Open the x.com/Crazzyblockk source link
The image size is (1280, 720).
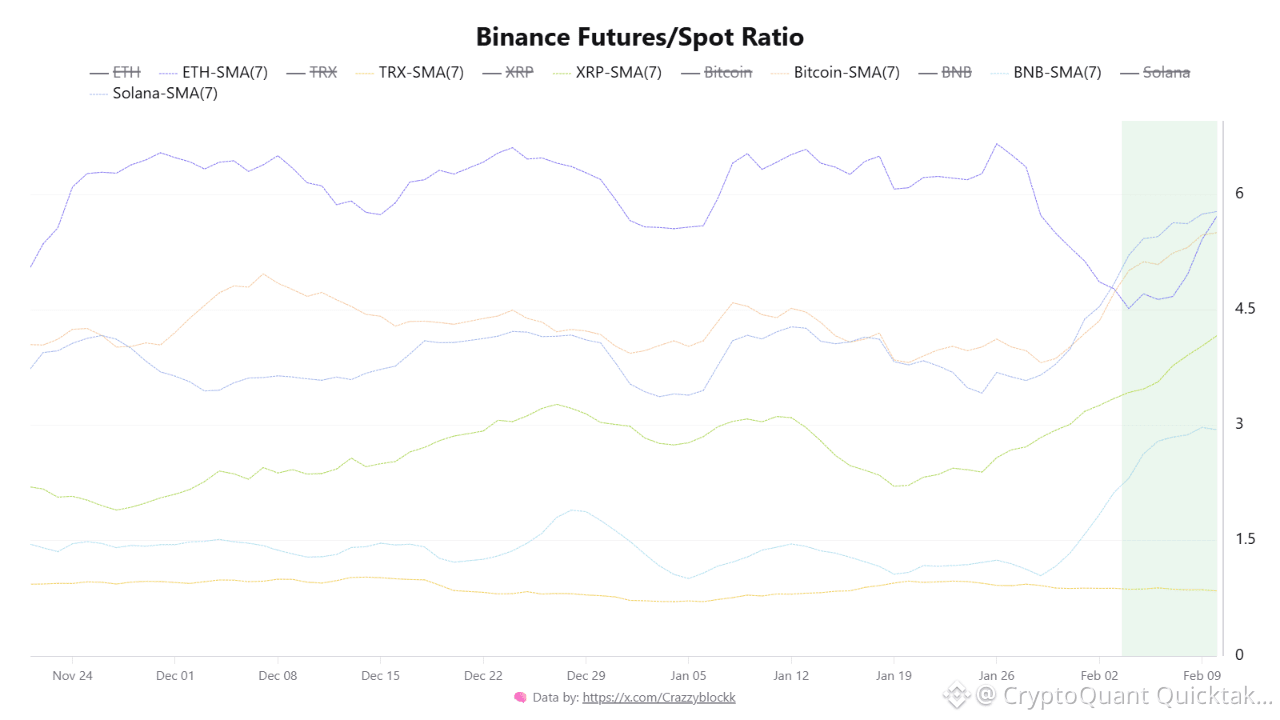click(658, 697)
